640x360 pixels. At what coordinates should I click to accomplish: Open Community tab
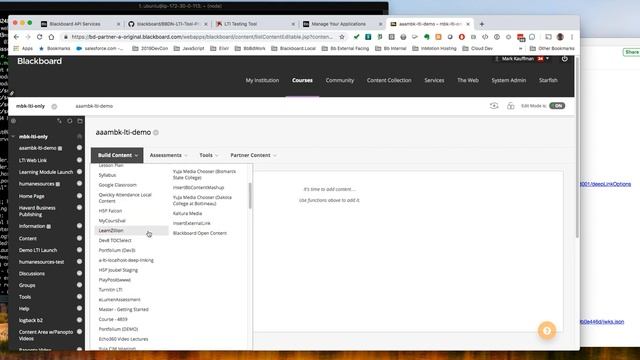coord(340,80)
